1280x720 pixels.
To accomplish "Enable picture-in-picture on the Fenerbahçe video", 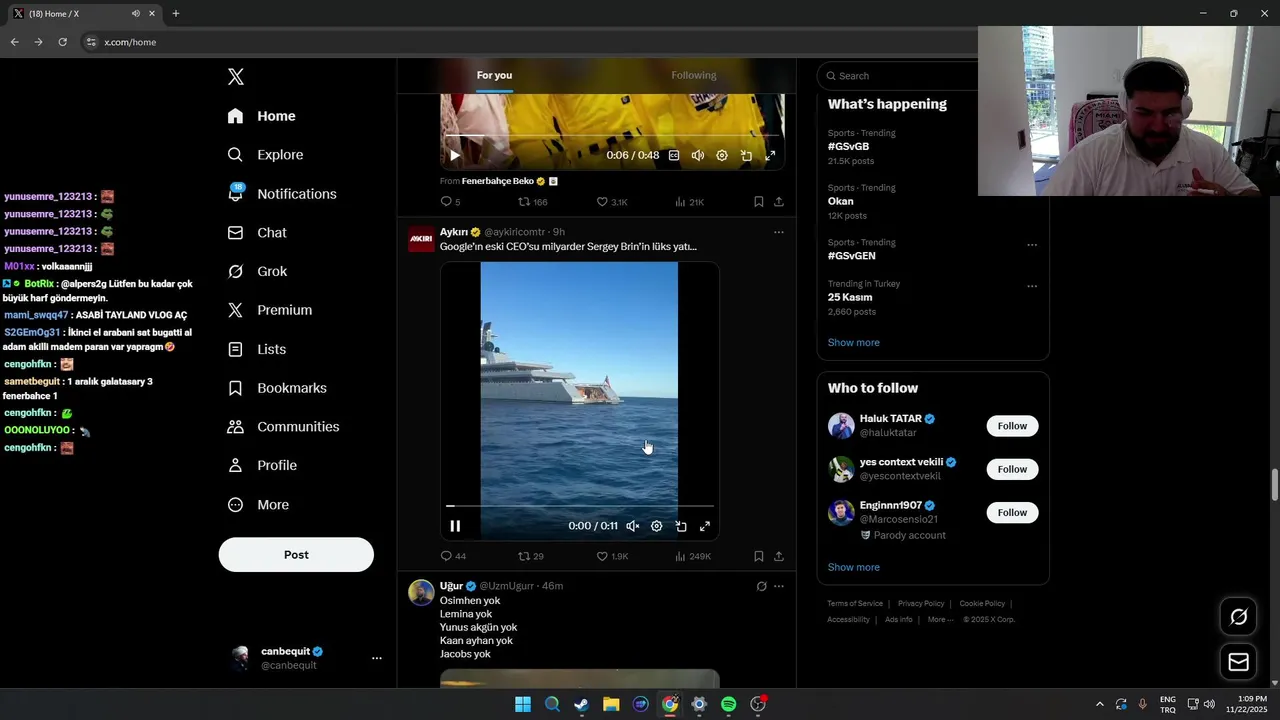I will [746, 156].
